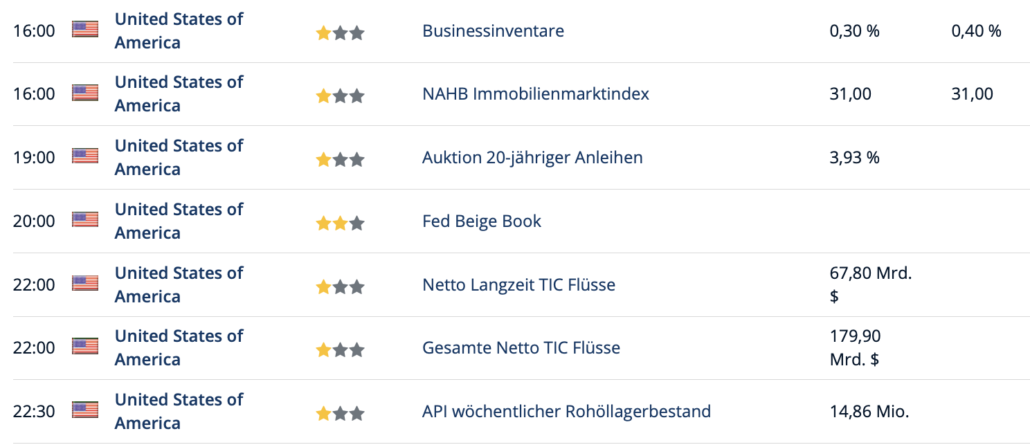Click the importance stars for Fed Beige Book
1030x447 pixels.
[340, 224]
